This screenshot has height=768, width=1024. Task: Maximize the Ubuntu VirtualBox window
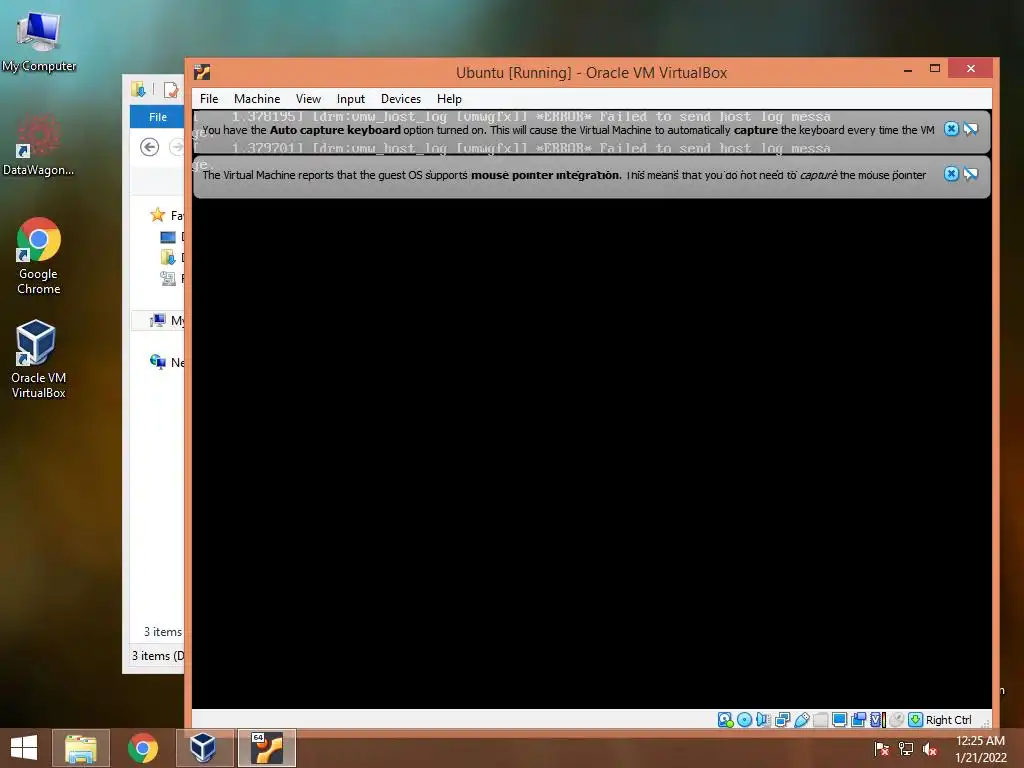coord(935,69)
